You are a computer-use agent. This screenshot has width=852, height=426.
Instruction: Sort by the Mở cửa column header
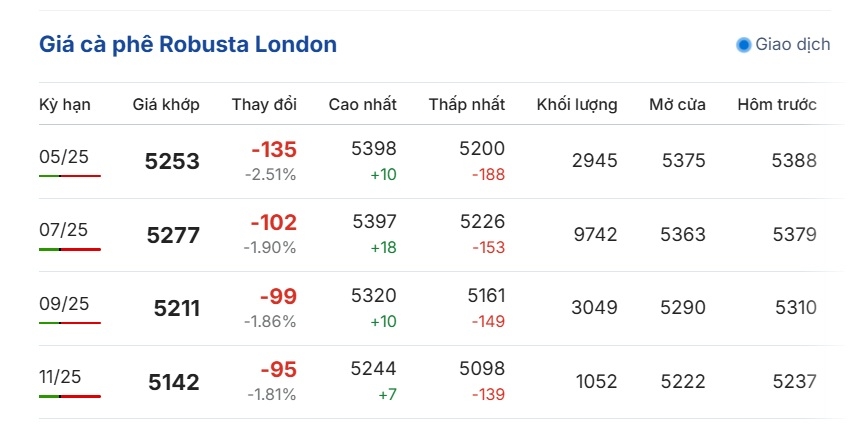pos(678,105)
